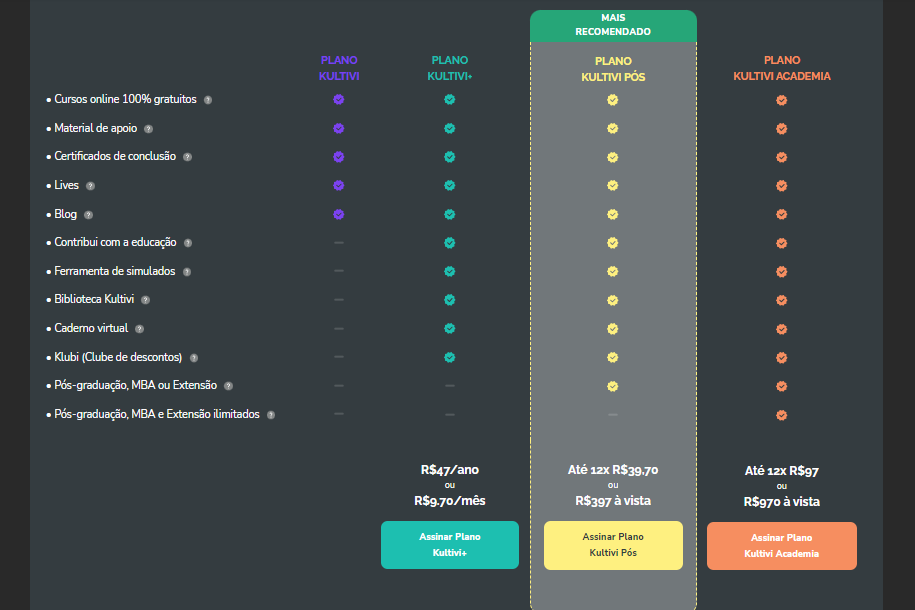
Task: Open the help tooltip for Certificados de conclusão
Action: [x=187, y=157]
